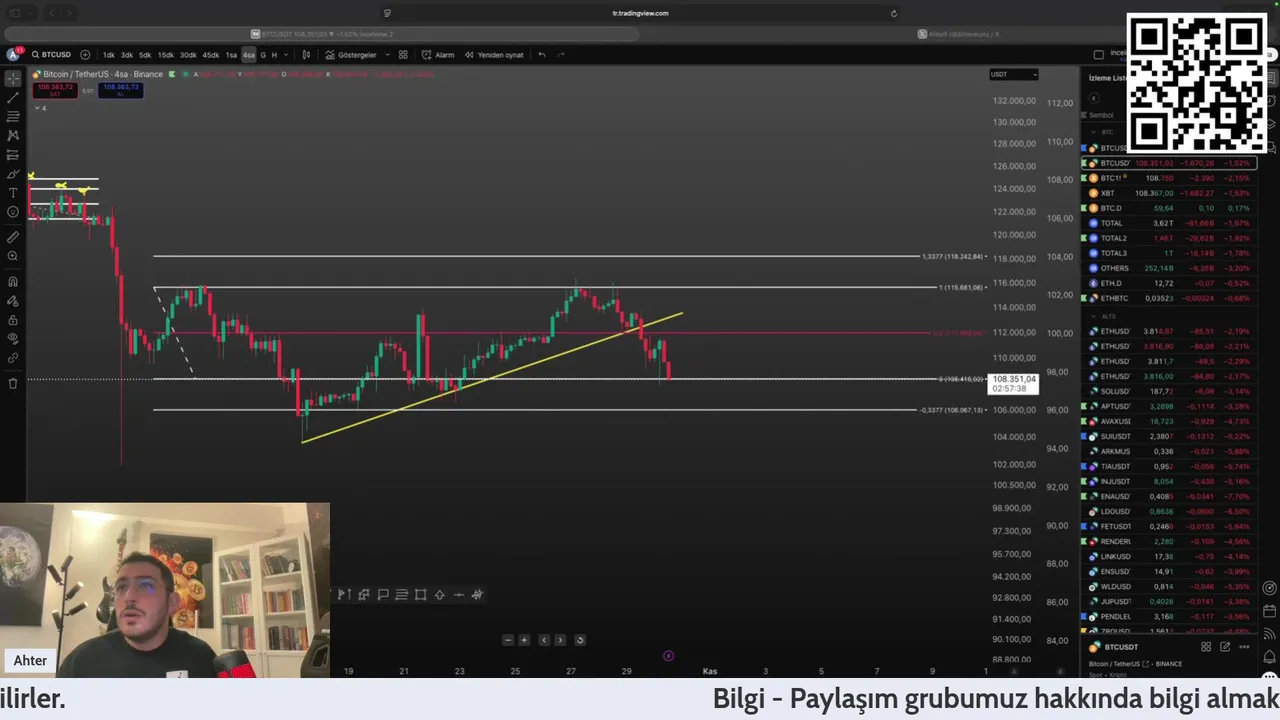The width and height of the screenshot is (1280, 720).
Task: Open the Fibonacci/Gann tools group
Action: tap(13, 116)
